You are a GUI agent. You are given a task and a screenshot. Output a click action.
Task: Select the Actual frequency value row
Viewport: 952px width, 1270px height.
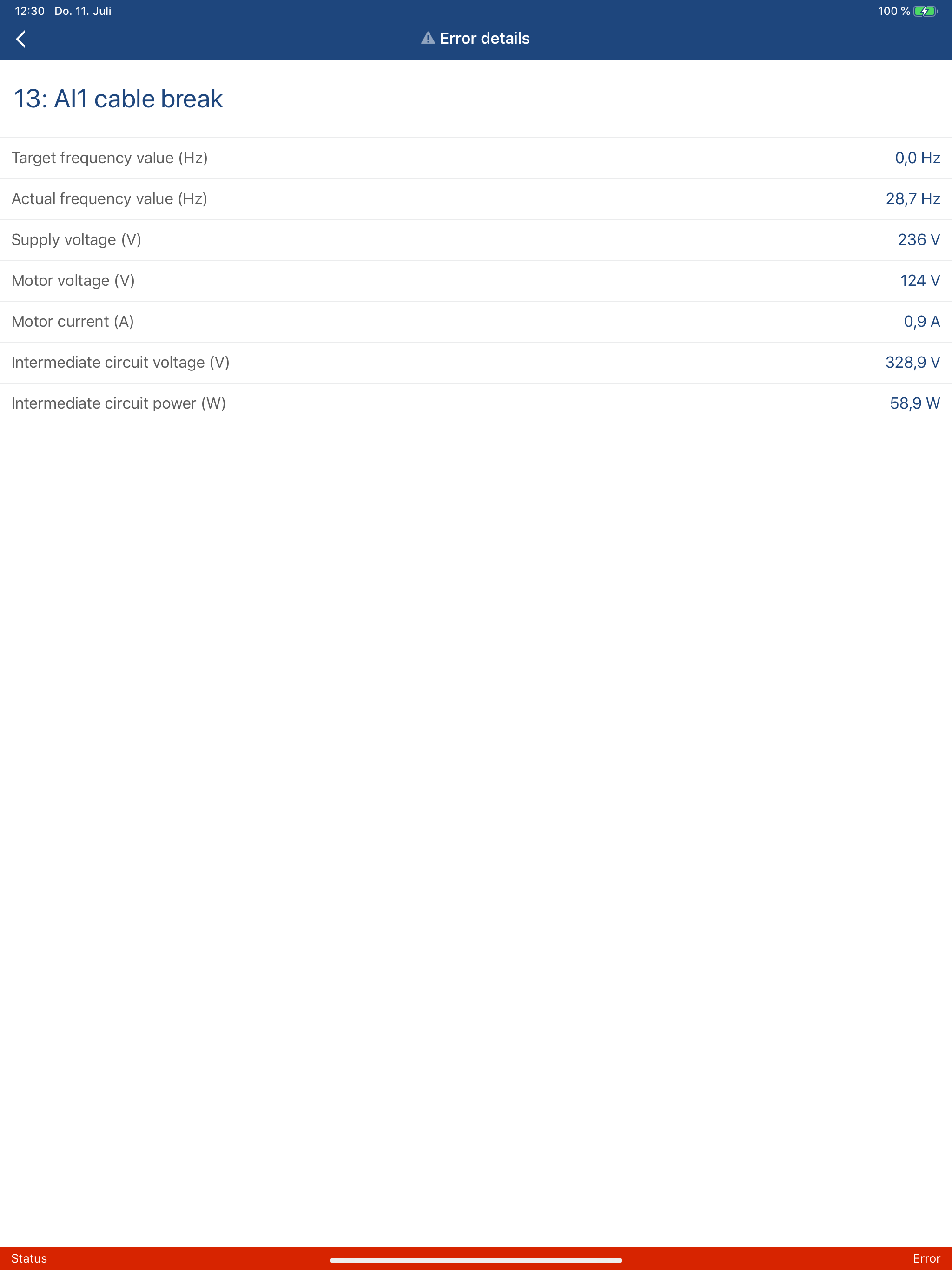pyautogui.click(x=476, y=198)
